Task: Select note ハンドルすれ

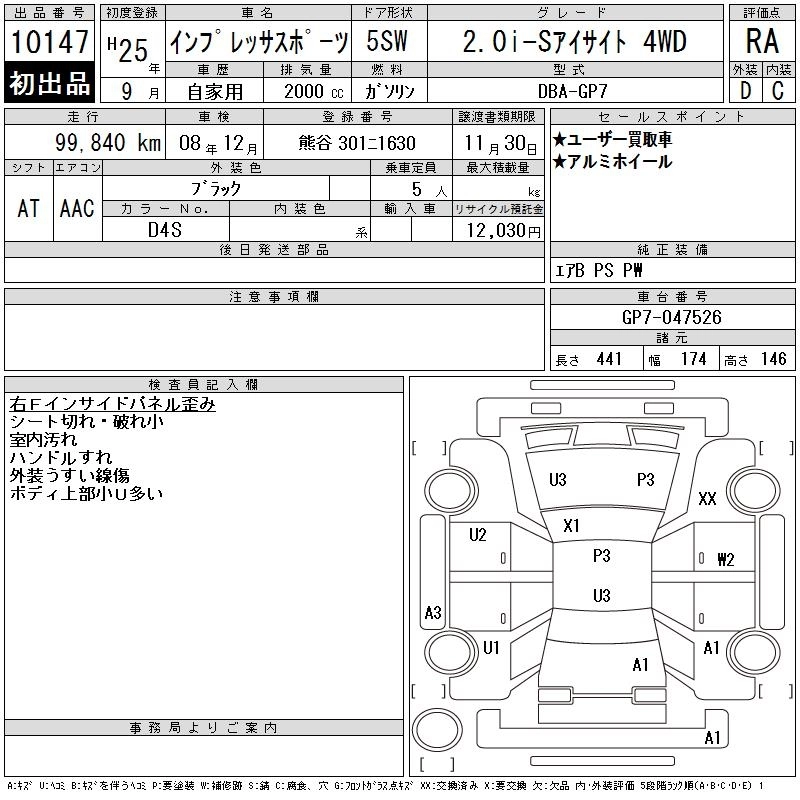Action: (61, 458)
